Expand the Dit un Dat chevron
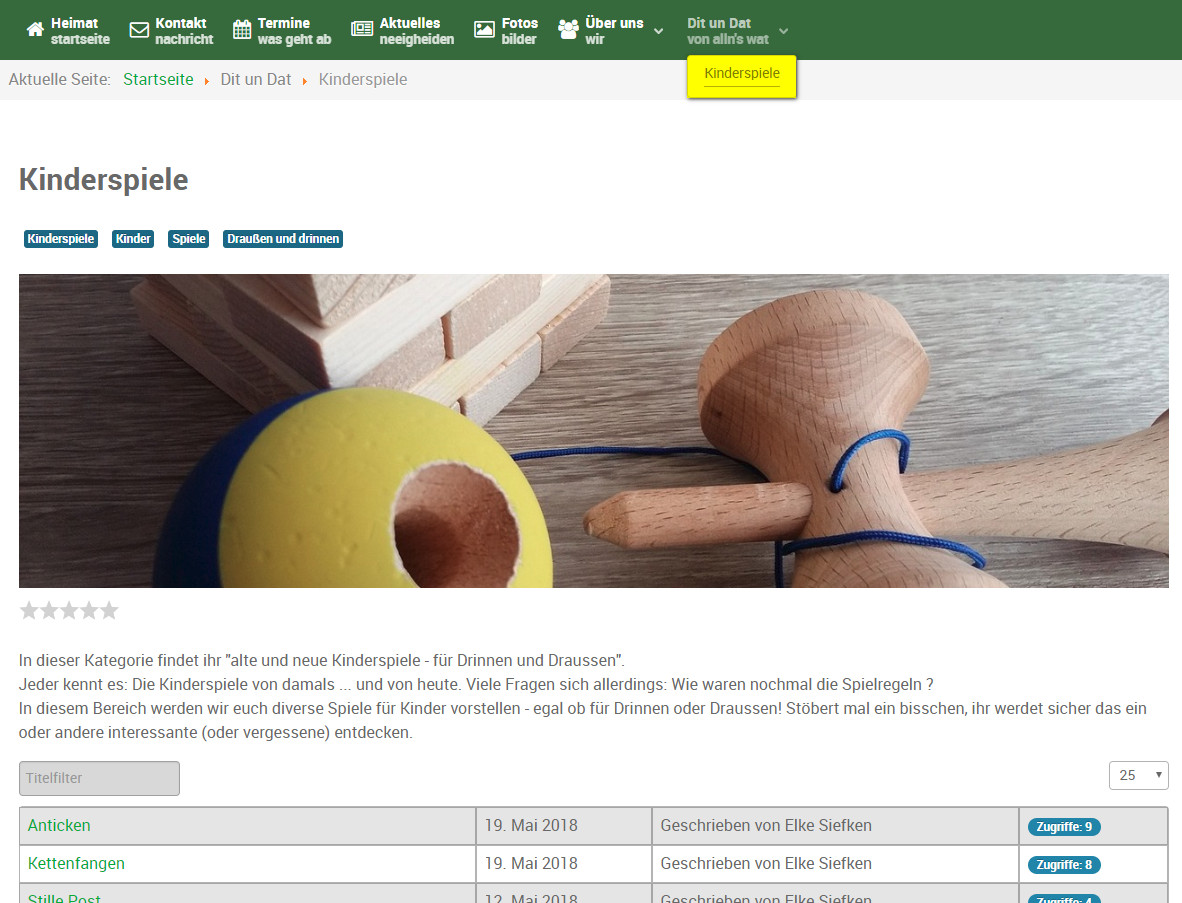Viewport: 1182px width, 903px height. click(784, 31)
